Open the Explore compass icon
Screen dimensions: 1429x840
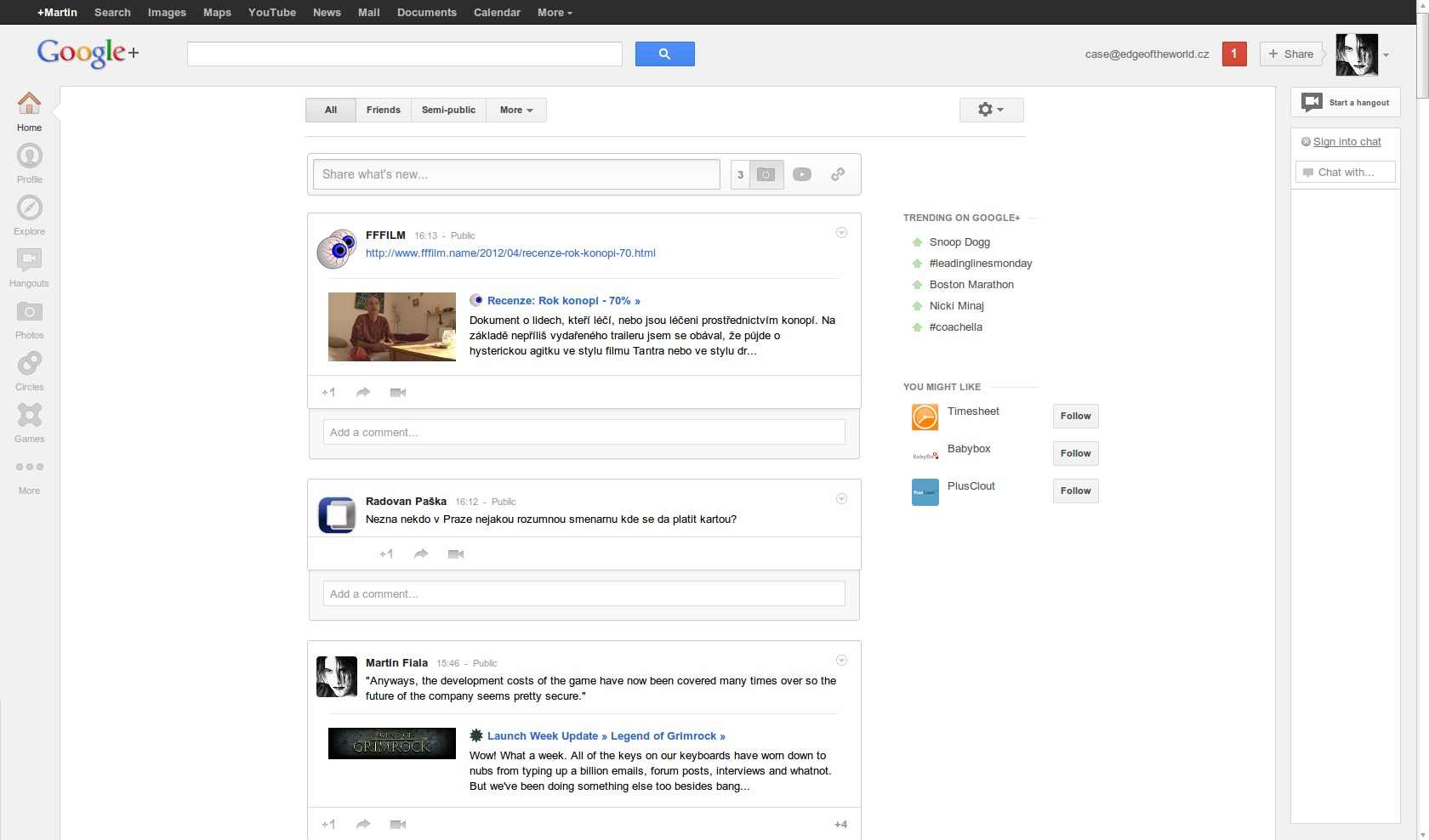(29, 207)
